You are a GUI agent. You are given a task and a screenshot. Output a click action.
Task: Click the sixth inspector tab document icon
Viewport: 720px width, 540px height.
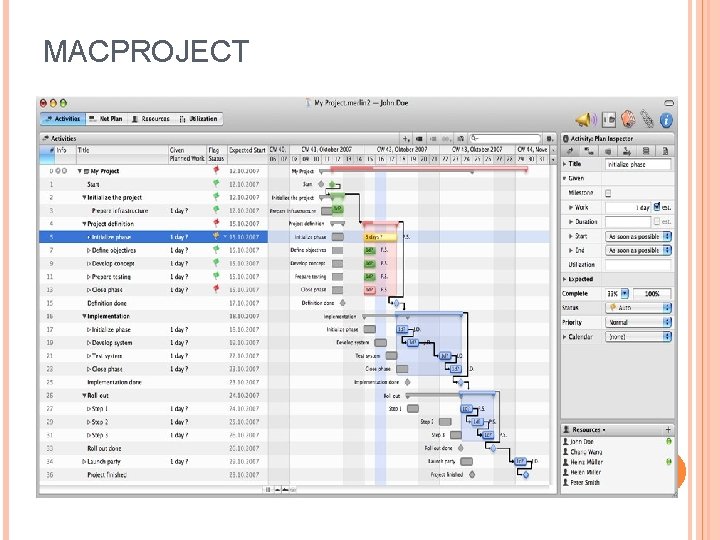pos(665,151)
